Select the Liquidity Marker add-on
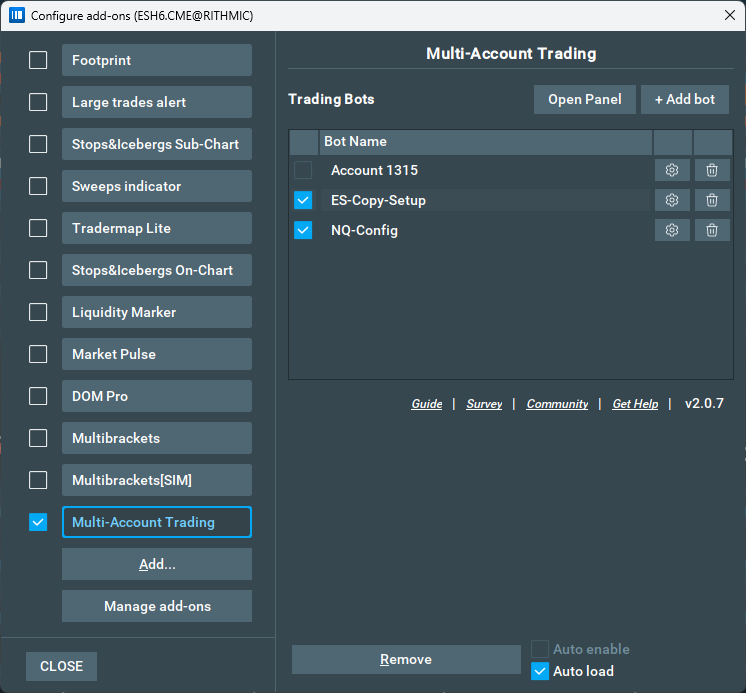Viewport: 746px width, 693px height. pos(156,312)
